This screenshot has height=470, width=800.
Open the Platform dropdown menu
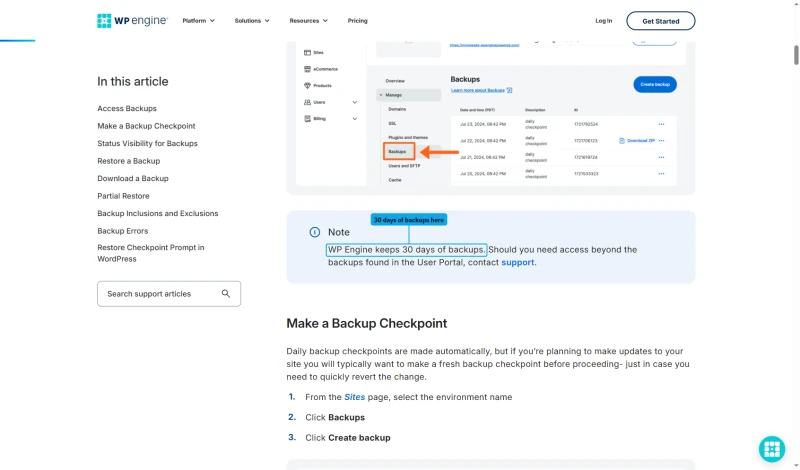(198, 21)
